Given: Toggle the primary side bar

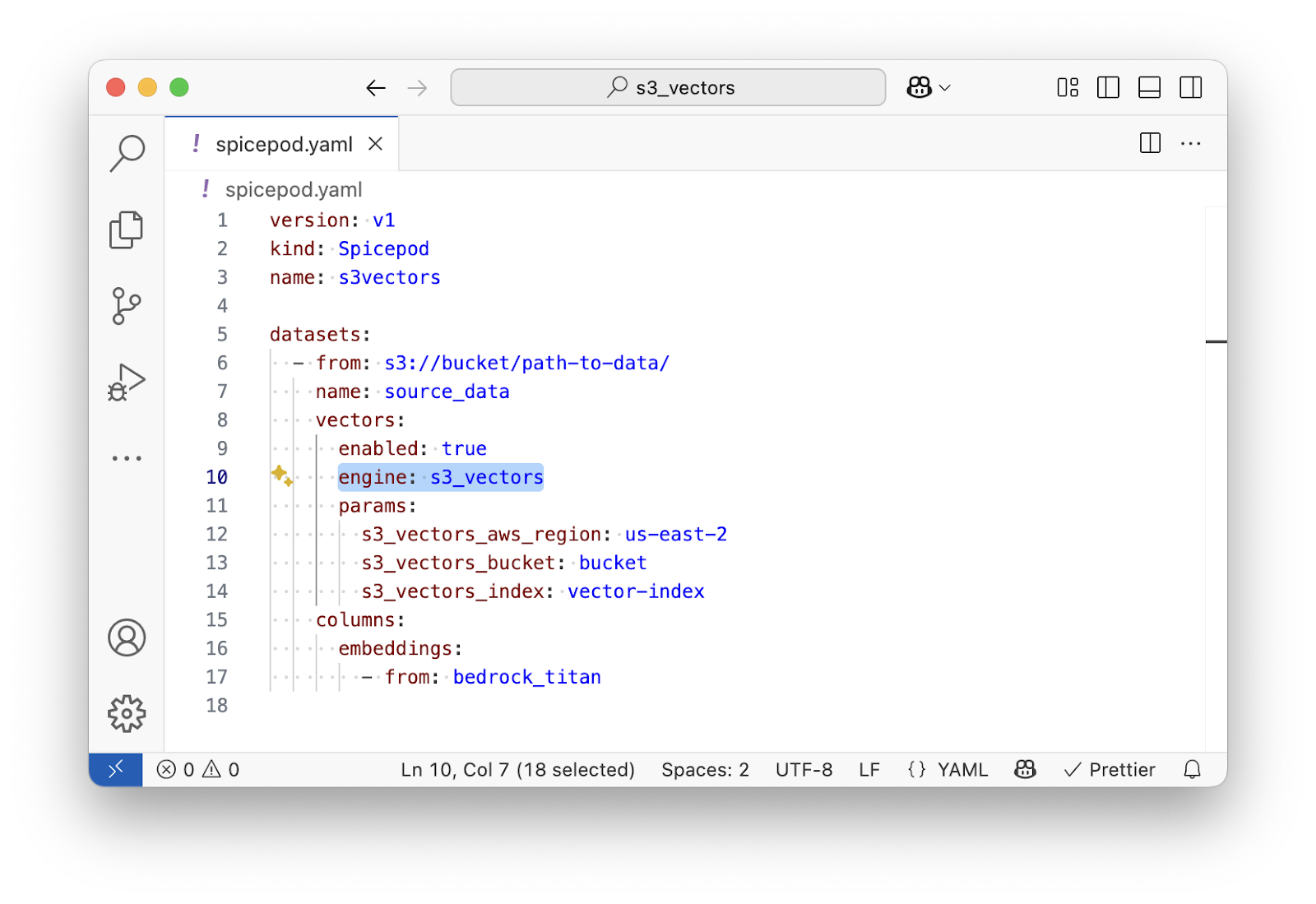Looking at the screenshot, I should click(1108, 87).
